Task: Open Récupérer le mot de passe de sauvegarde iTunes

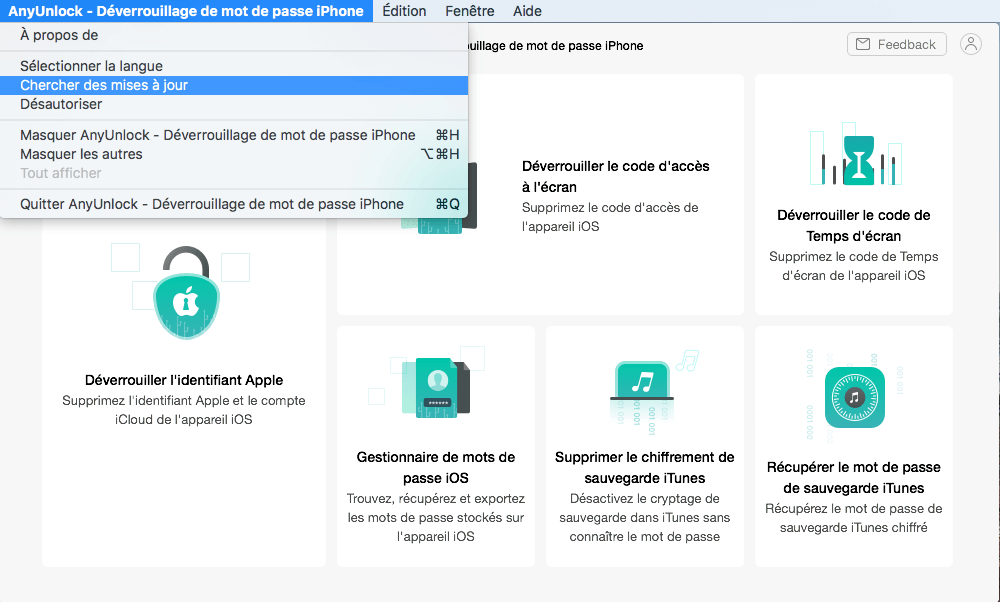Action: [x=853, y=478]
